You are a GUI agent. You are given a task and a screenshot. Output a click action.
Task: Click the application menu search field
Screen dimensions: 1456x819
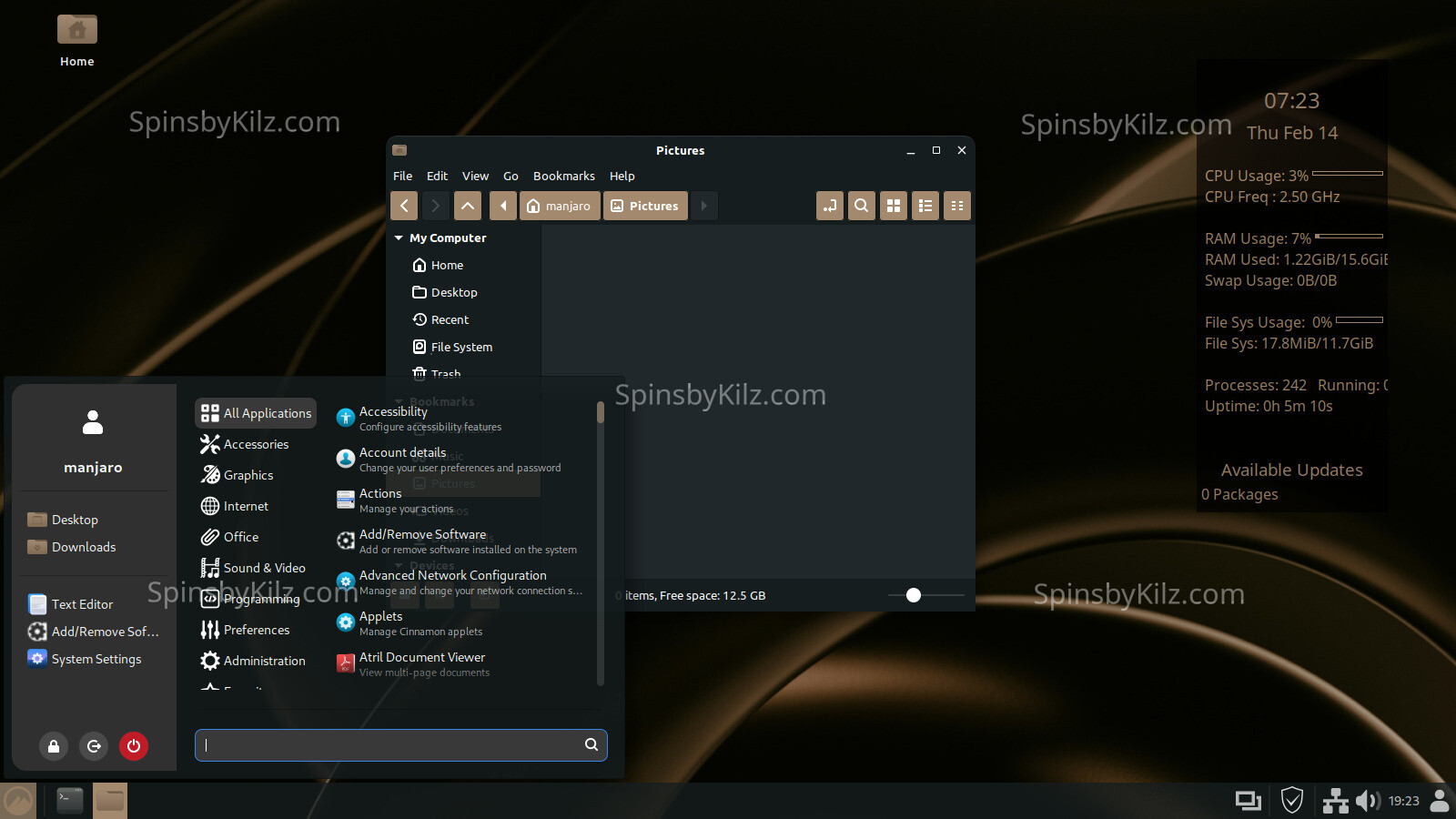tap(391, 745)
